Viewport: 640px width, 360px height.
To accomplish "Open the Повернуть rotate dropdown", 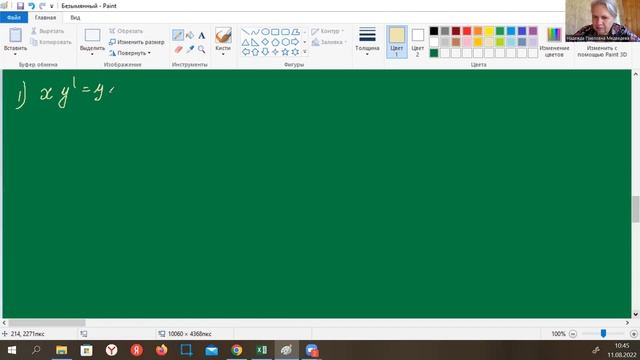I will [x=130, y=53].
